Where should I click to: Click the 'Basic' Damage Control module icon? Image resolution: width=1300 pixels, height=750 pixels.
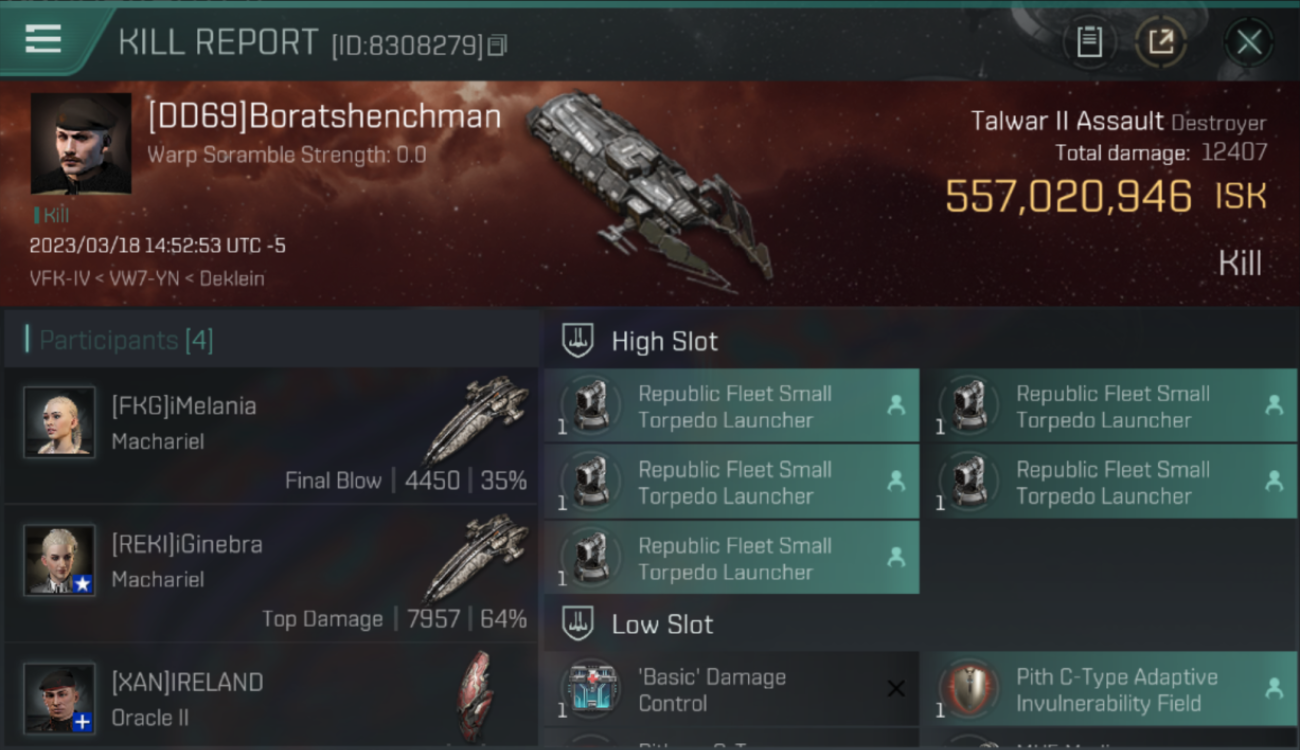[591, 688]
